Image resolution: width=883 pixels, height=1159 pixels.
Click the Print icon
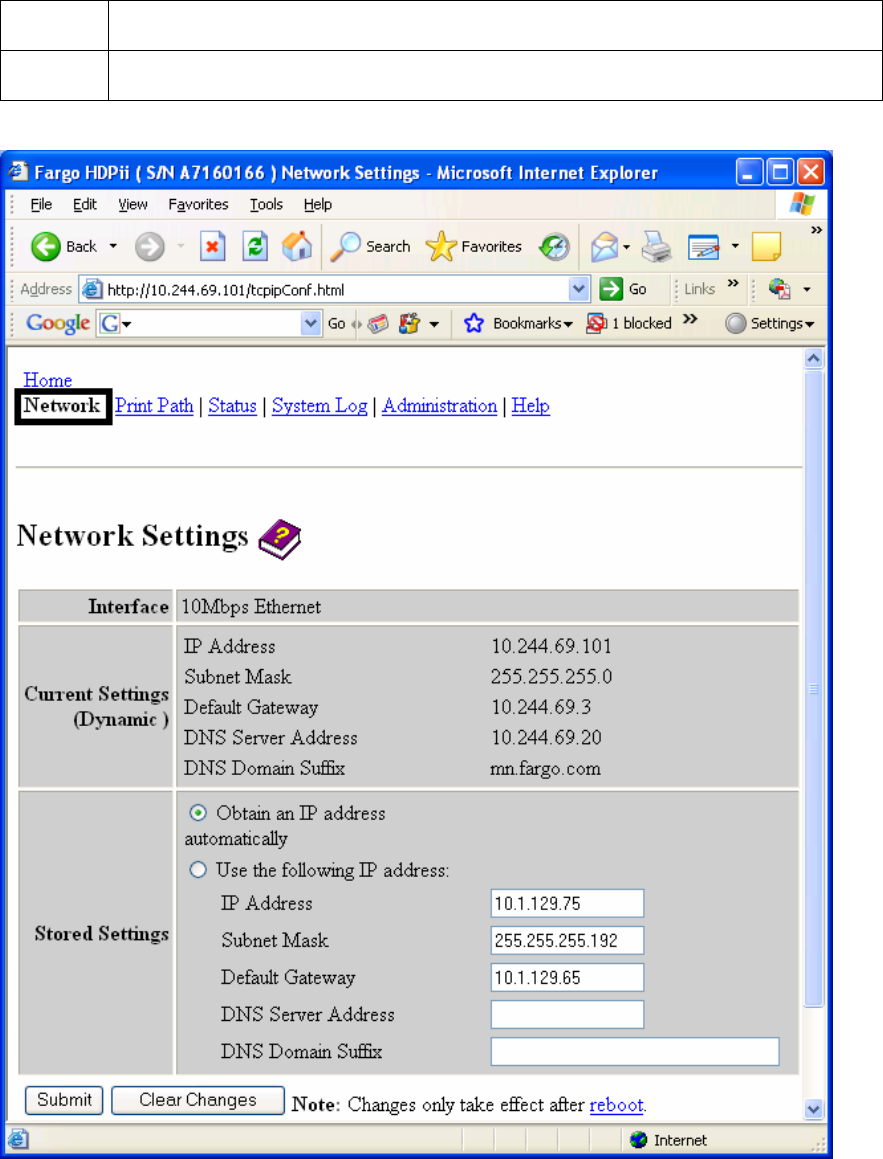click(656, 247)
